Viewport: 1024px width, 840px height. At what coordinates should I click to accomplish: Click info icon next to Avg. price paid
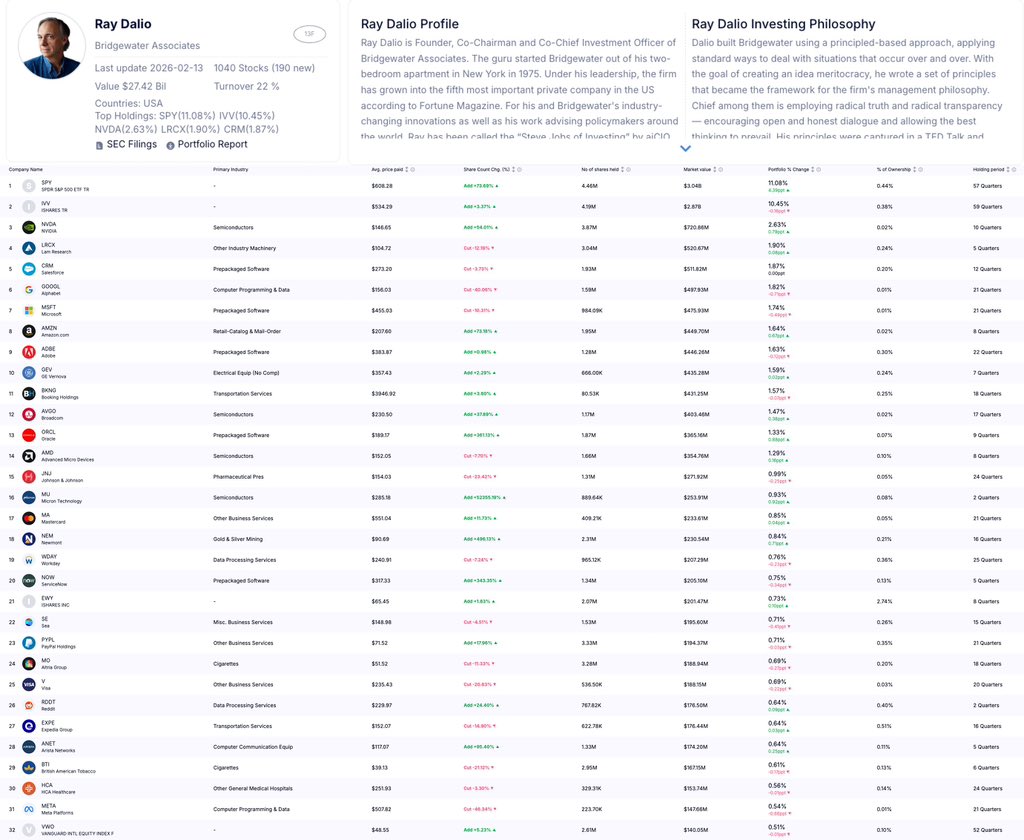(413, 169)
